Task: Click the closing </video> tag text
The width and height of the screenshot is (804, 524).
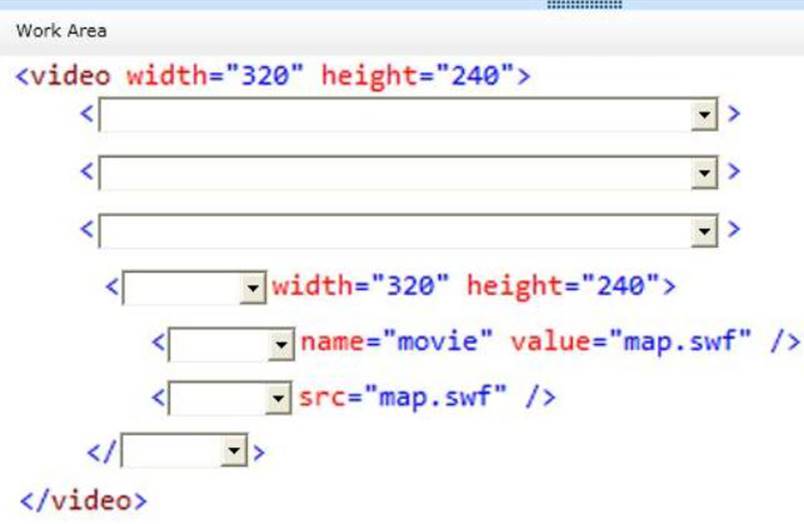Action: click(x=83, y=500)
